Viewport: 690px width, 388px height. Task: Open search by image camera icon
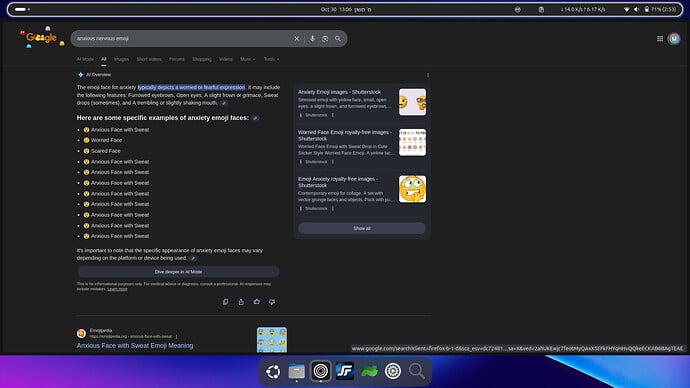[x=325, y=39]
